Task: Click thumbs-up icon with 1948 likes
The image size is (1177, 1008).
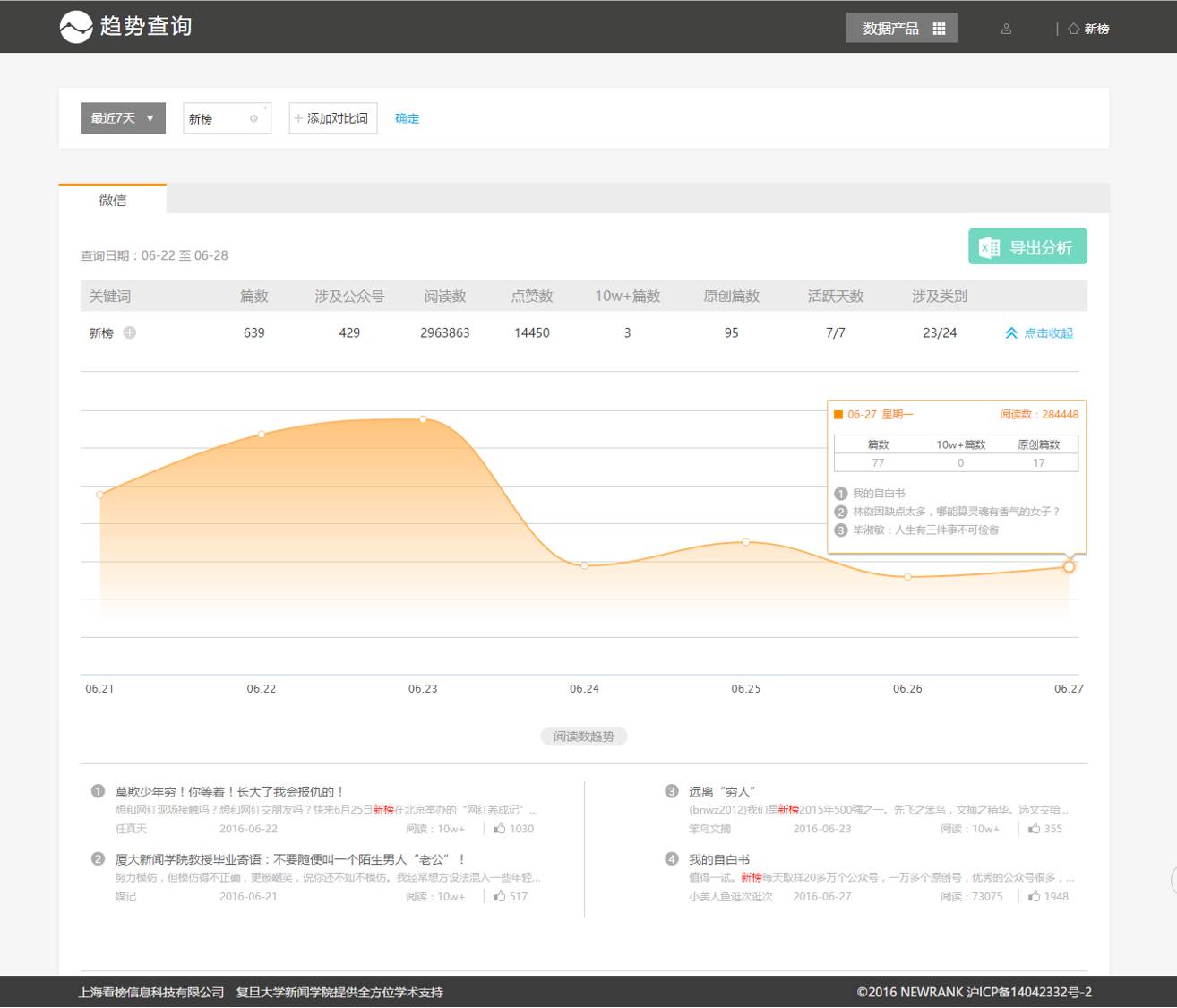Action: coord(1035,896)
